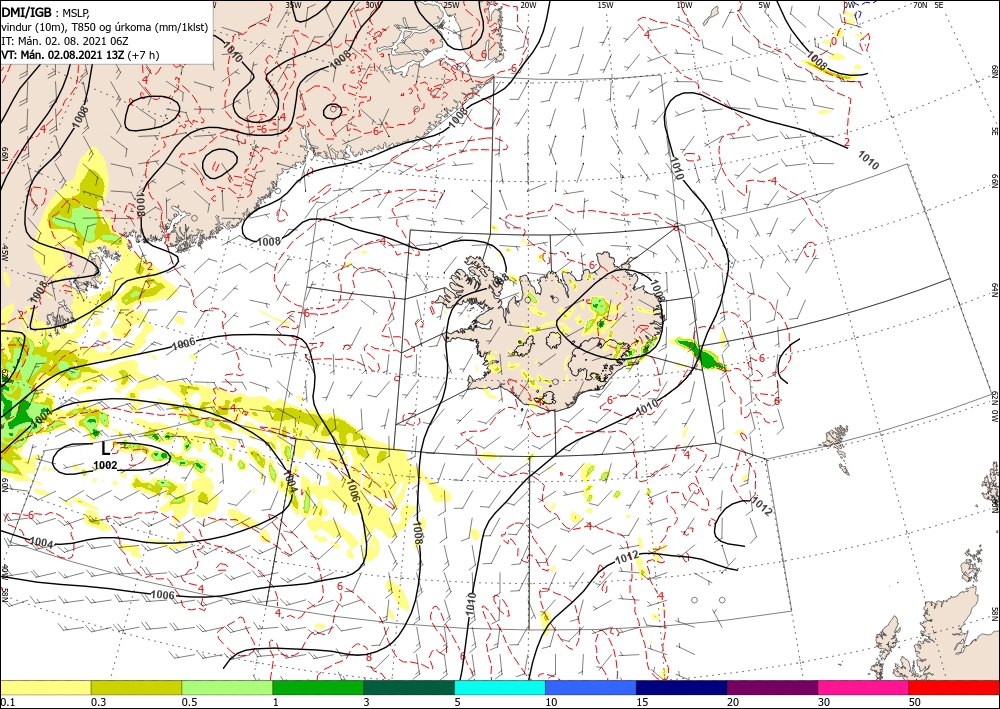
Task: Click the '30W' longitude label
Action: [373, 5]
